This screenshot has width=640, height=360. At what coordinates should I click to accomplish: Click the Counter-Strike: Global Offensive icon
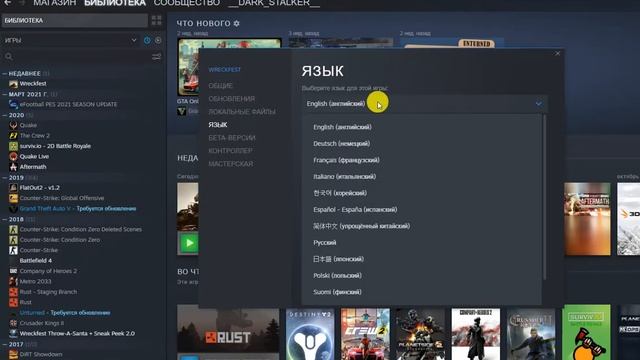[13, 198]
